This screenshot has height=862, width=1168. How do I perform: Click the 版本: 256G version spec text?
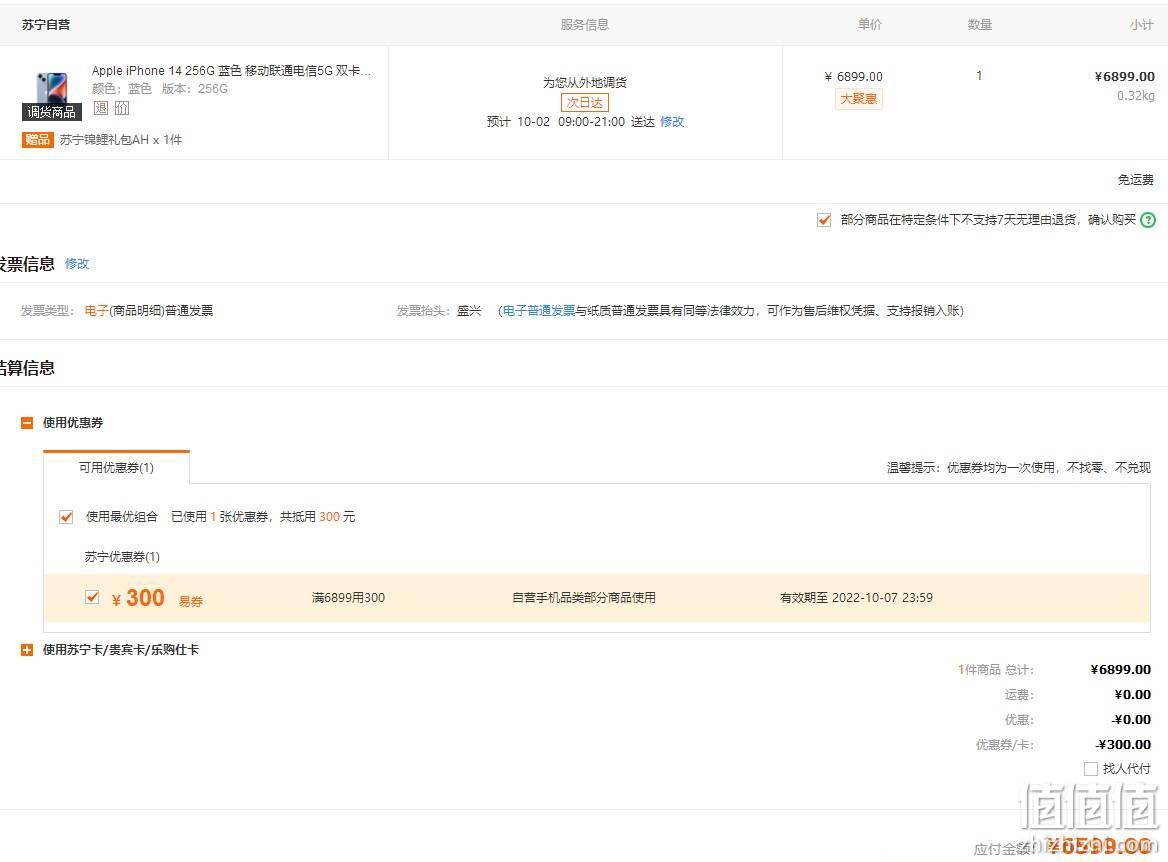coord(194,89)
